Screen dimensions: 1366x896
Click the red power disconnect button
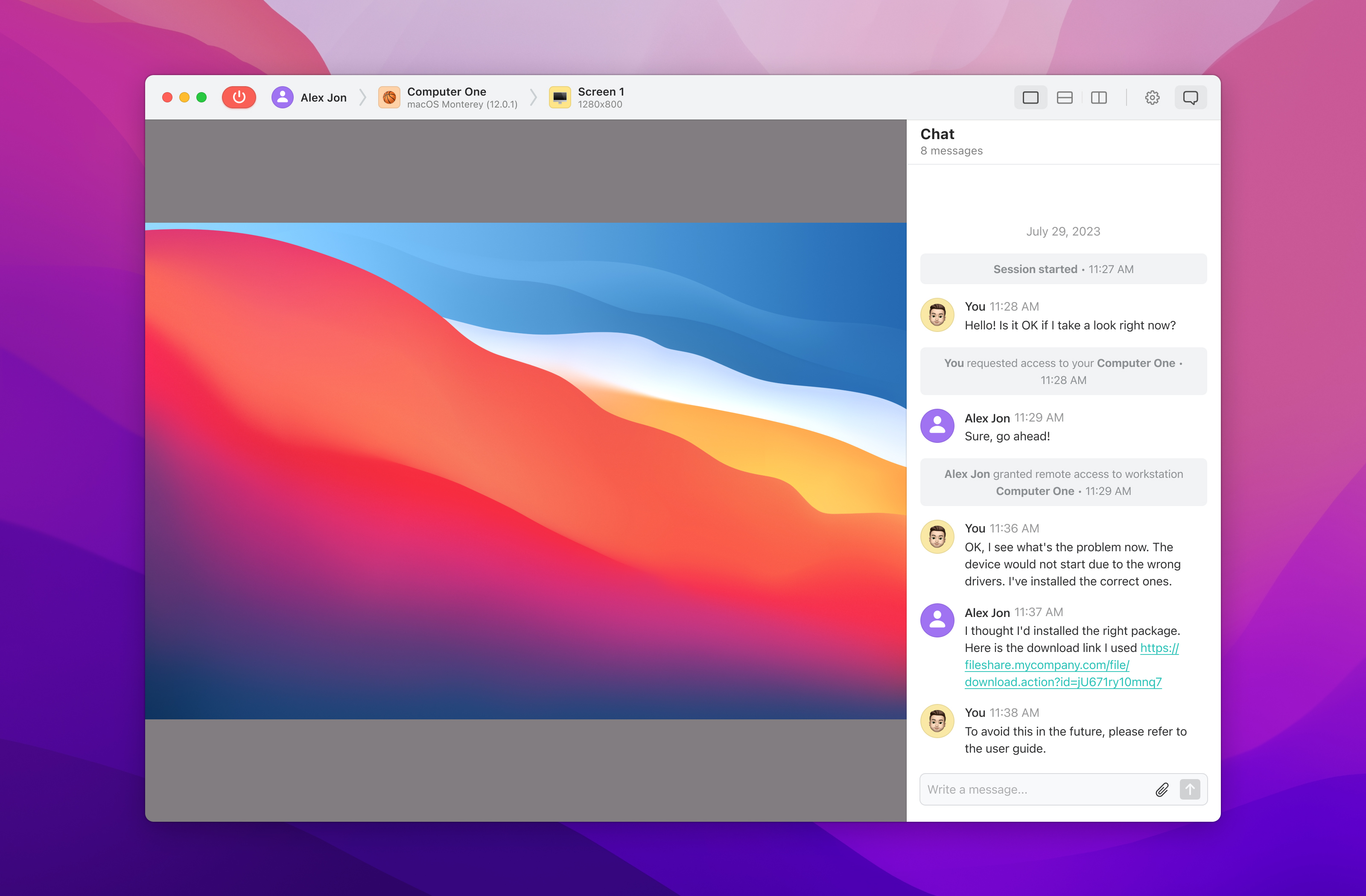tap(239, 98)
